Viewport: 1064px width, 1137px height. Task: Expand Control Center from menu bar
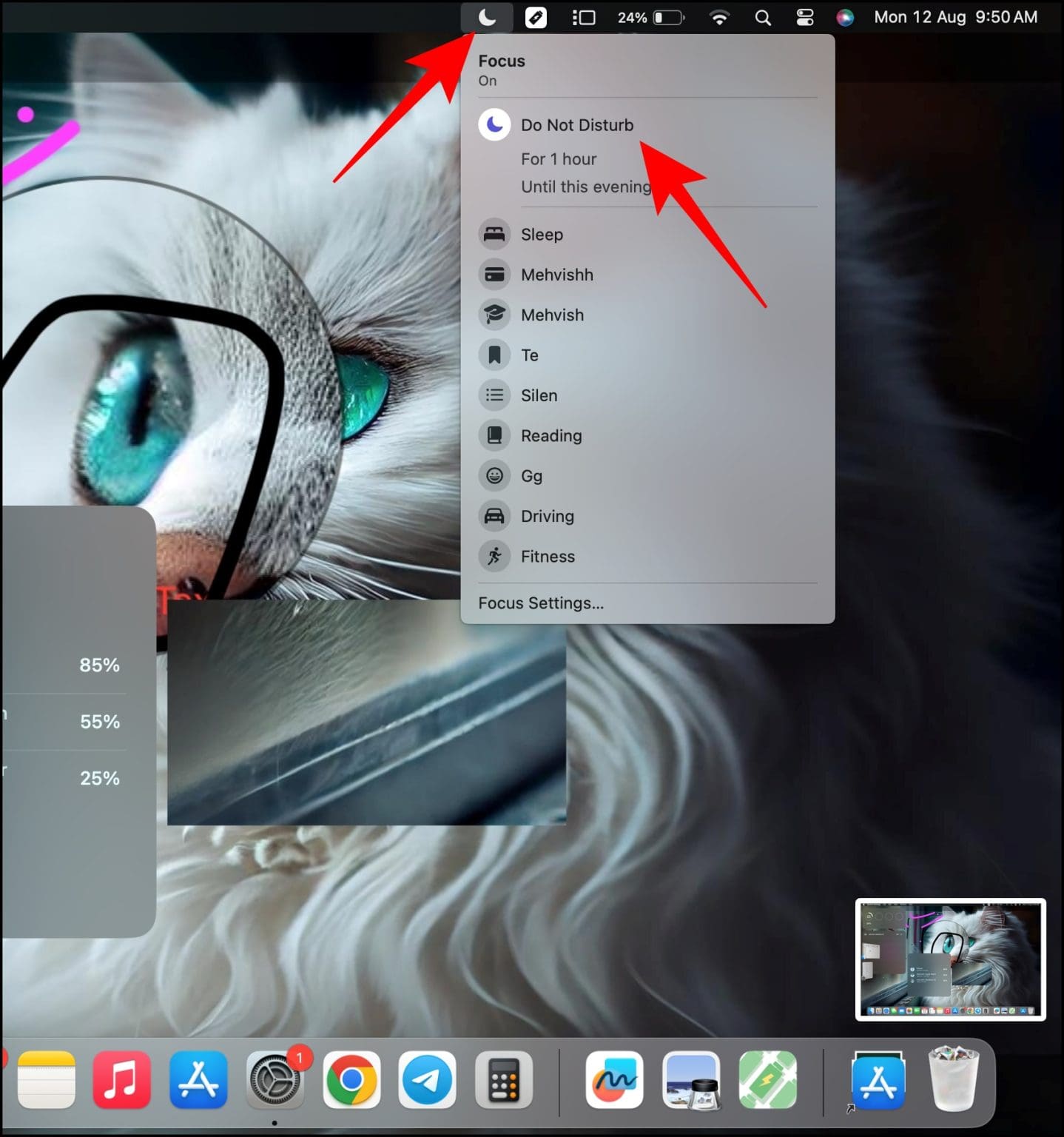point(804,16)
